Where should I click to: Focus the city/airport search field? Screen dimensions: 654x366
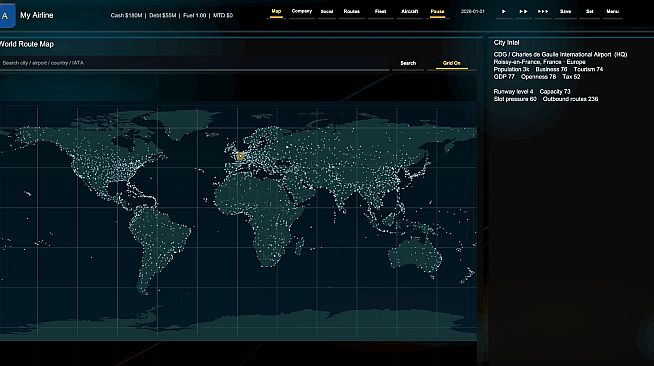coord(194,63)
